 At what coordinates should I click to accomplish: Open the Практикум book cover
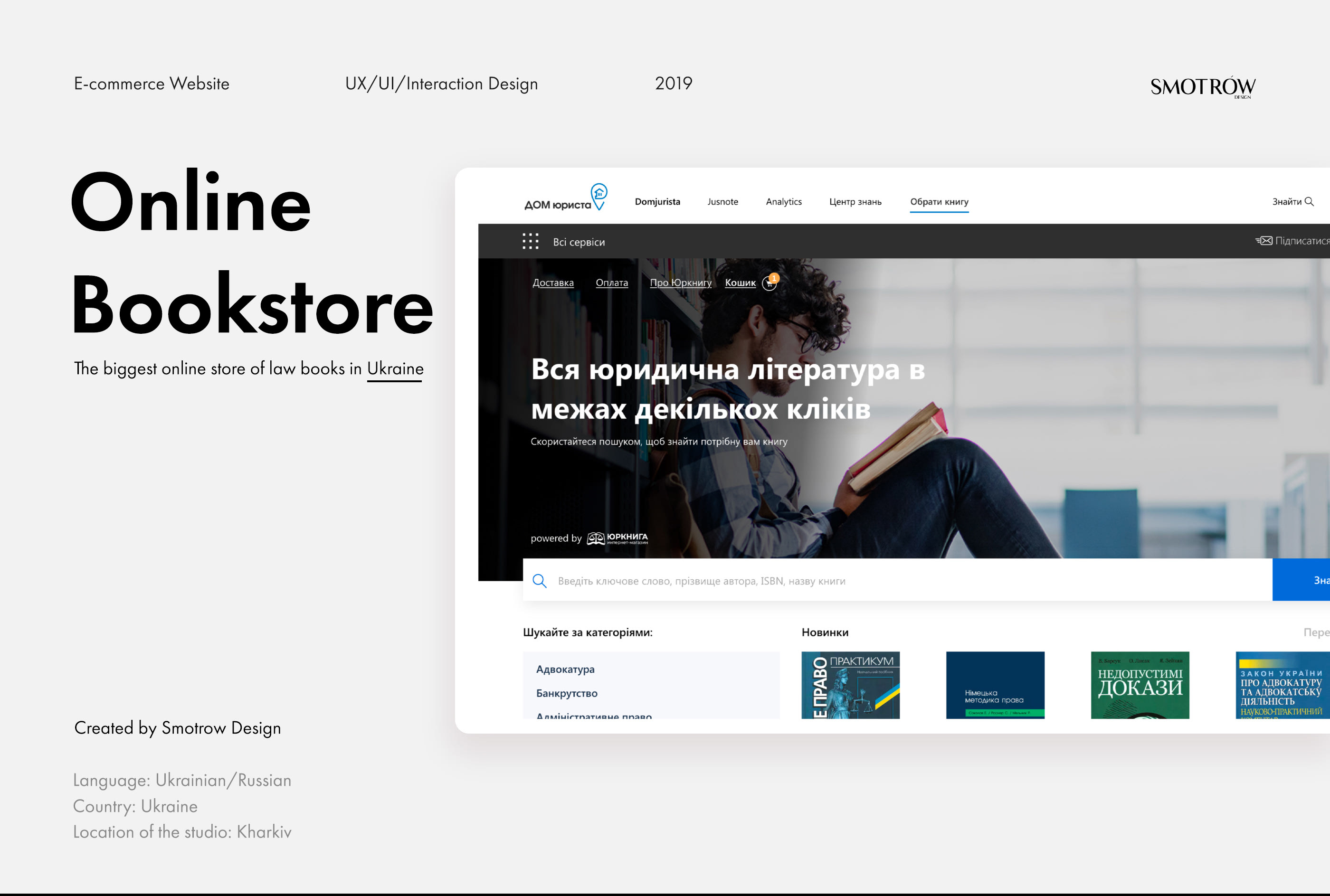pyautogui.click(x=850, y=685)
